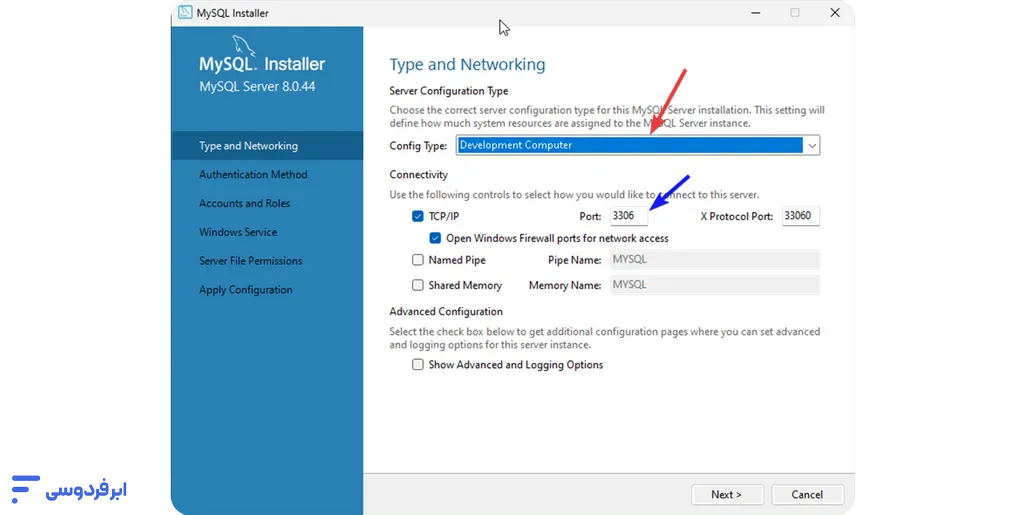Click the Cancel button

point(807,495)
